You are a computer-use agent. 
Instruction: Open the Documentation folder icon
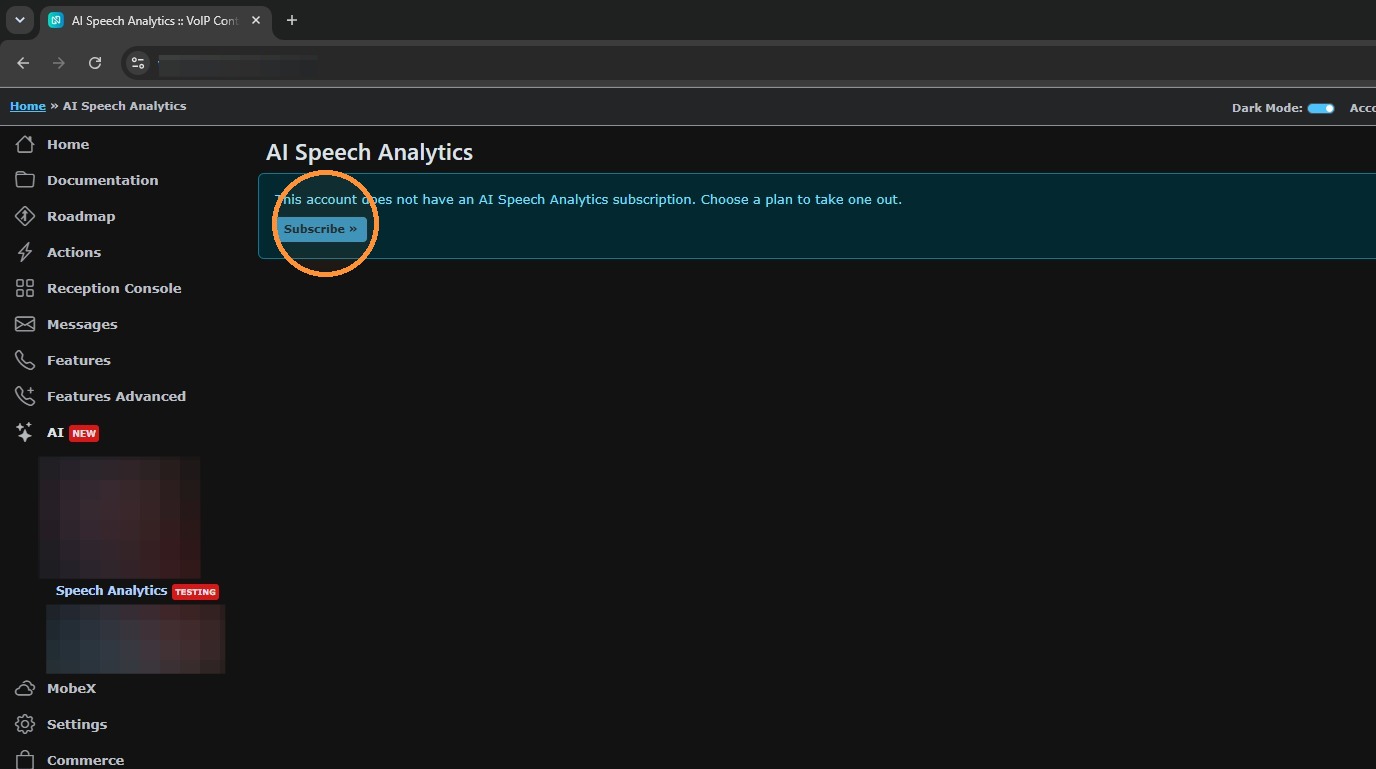(x=25, y=180)
